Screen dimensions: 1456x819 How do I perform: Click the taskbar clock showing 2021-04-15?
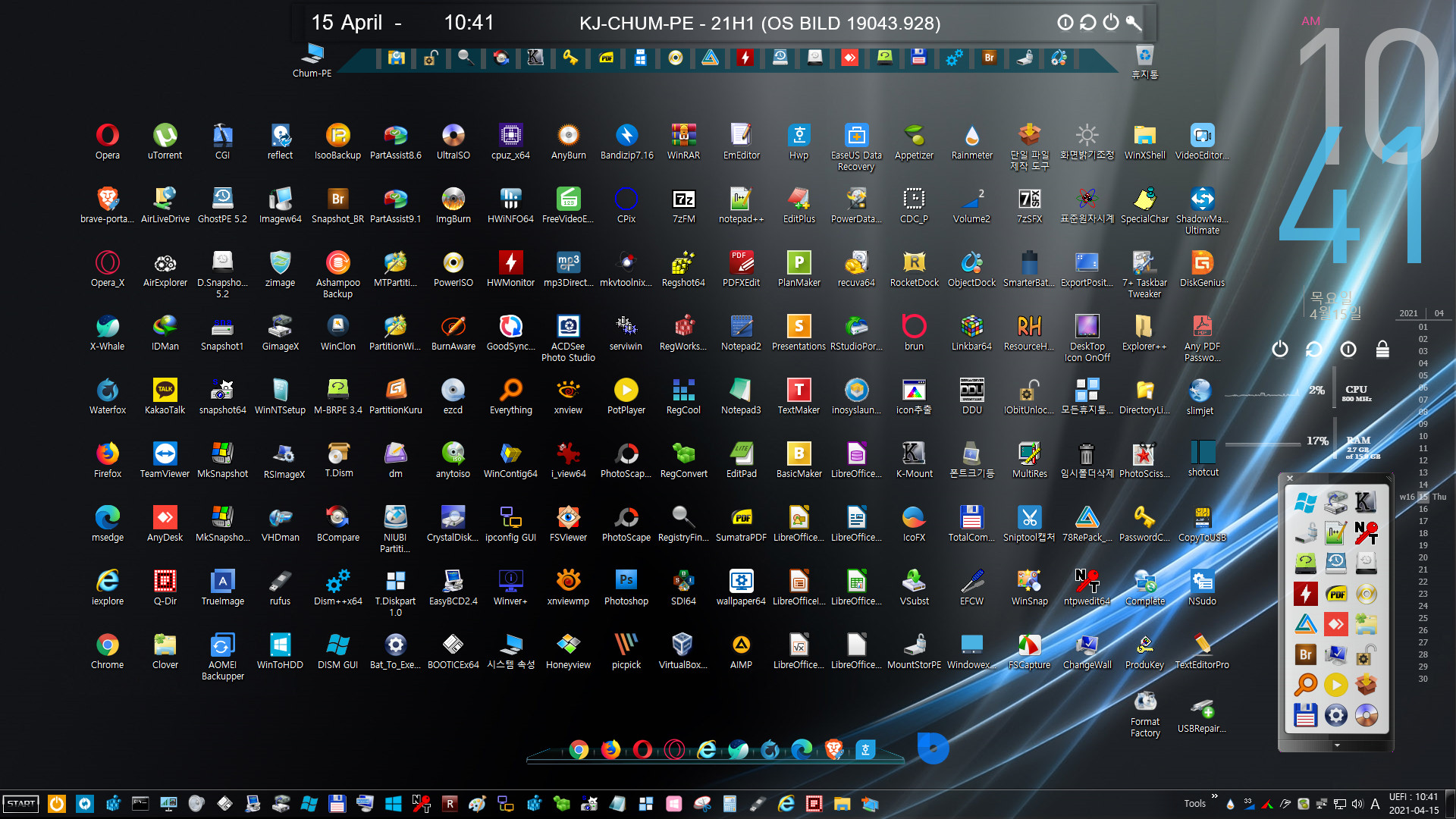click(1414, 804)
